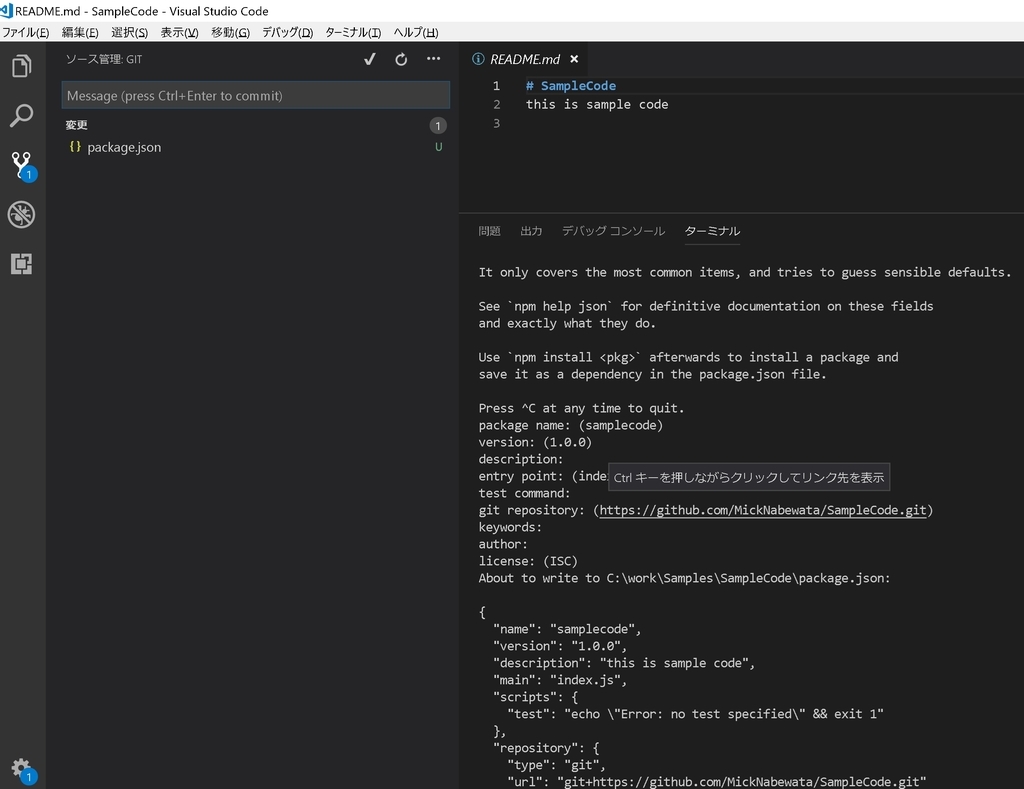The image size is (1024, 789).
Task: Open Source Control view with badge
Action: point(23,166)
